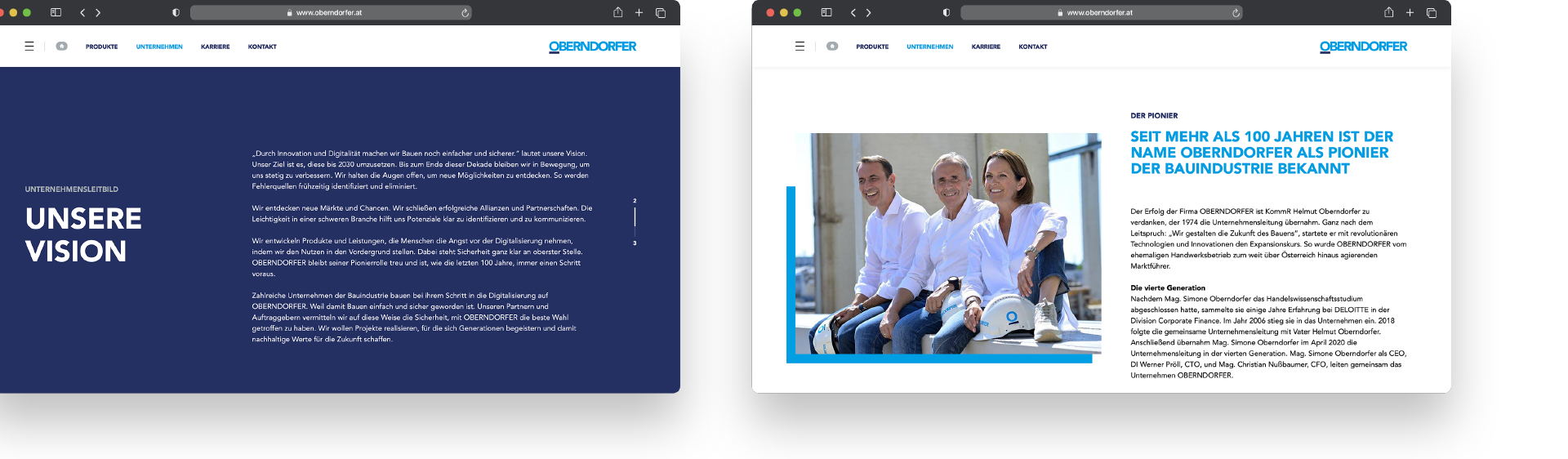Click the DER PIONIER label
Image resolution: width=1568 pixels, height=459 pixels.
(x=1154, y=116)
